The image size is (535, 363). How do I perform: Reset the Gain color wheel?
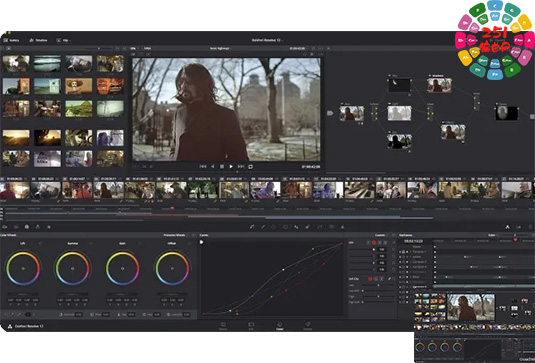(139, 244)
